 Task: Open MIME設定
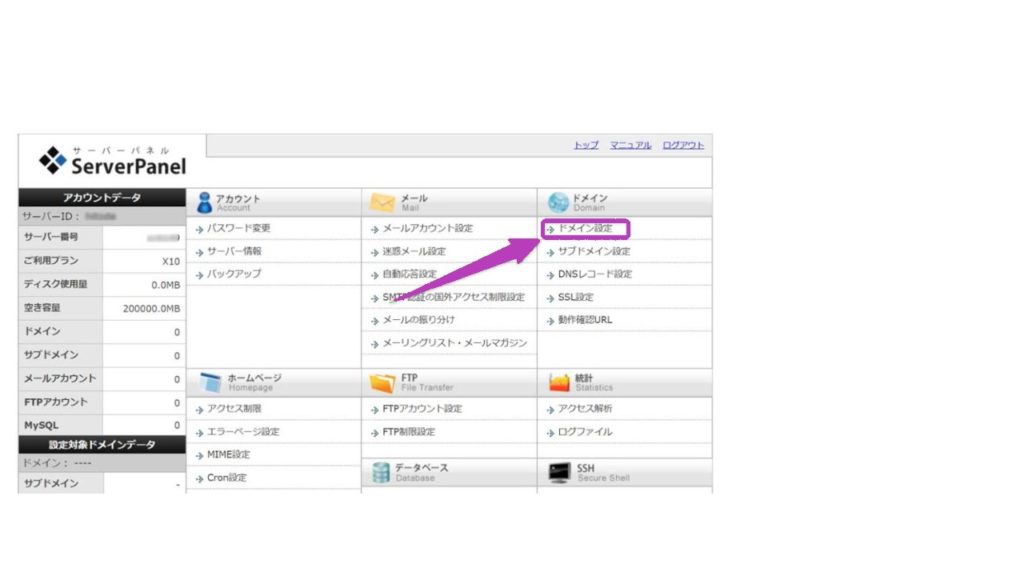pyautogui.click(x=229, y=455)
